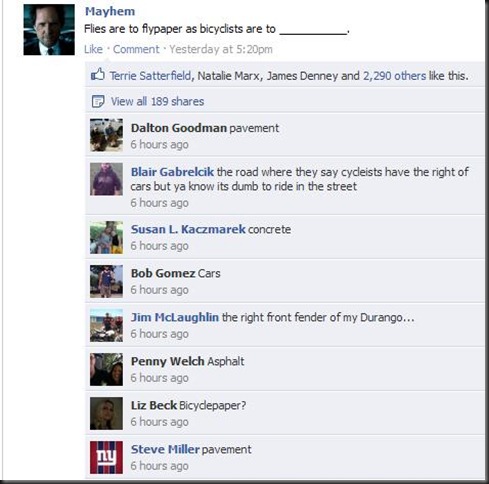
Task: Show the 2,290 others who like this
Action: pos(394,76)
